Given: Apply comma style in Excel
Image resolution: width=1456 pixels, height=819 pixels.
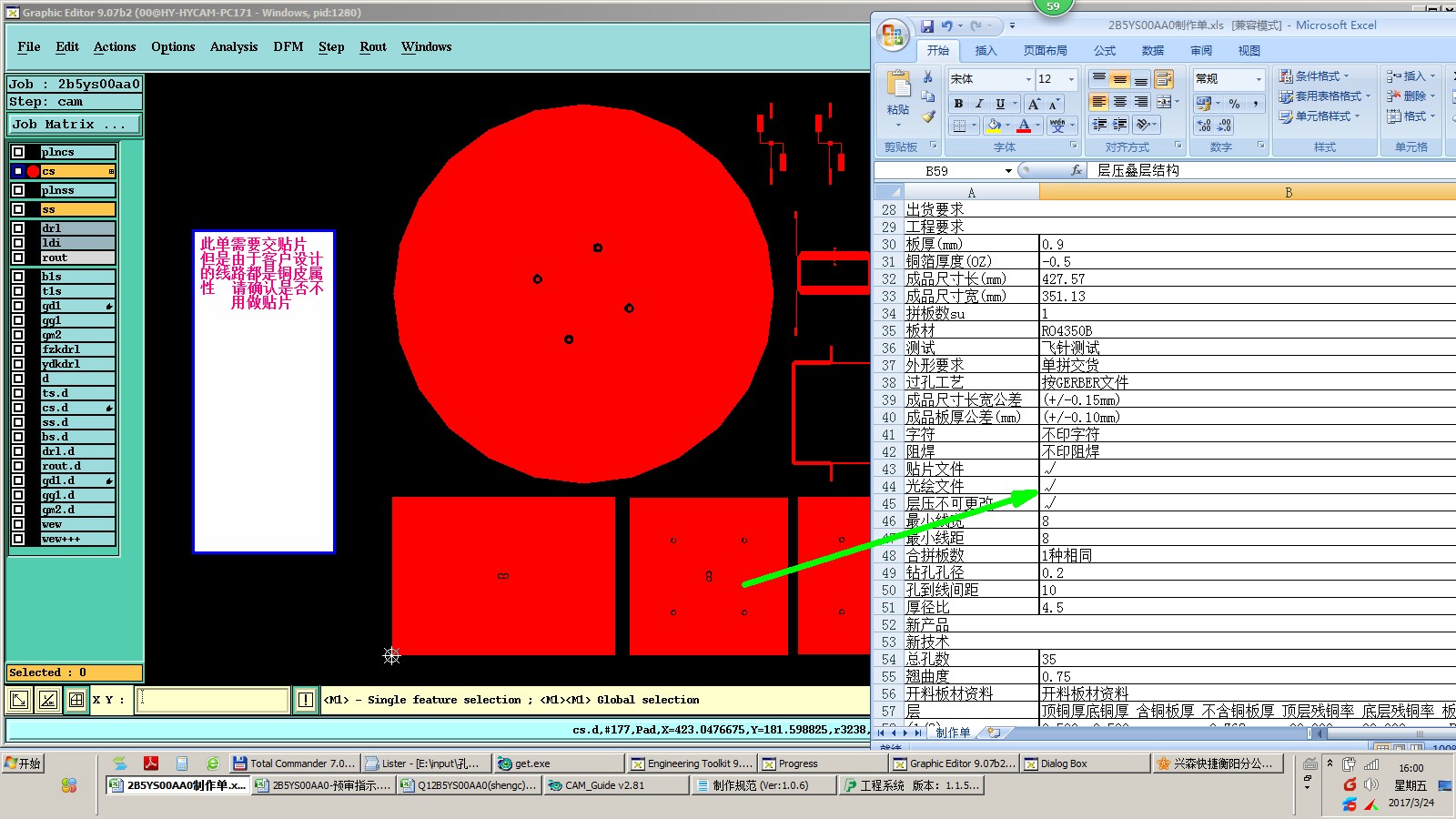Looking at the screenshot, I should 1255,104.
